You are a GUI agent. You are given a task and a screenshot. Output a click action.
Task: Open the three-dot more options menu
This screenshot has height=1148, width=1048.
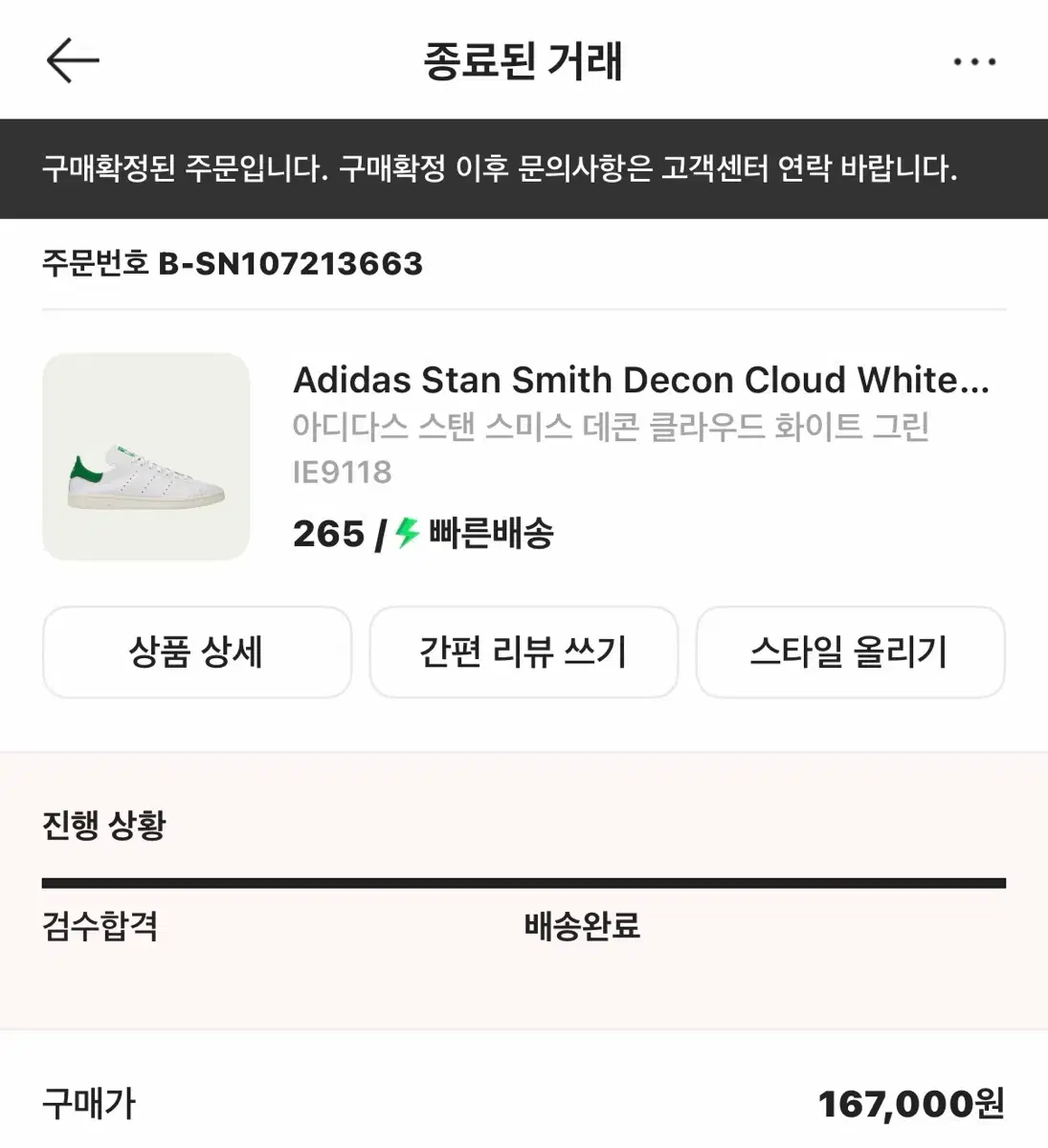point(973,62)
